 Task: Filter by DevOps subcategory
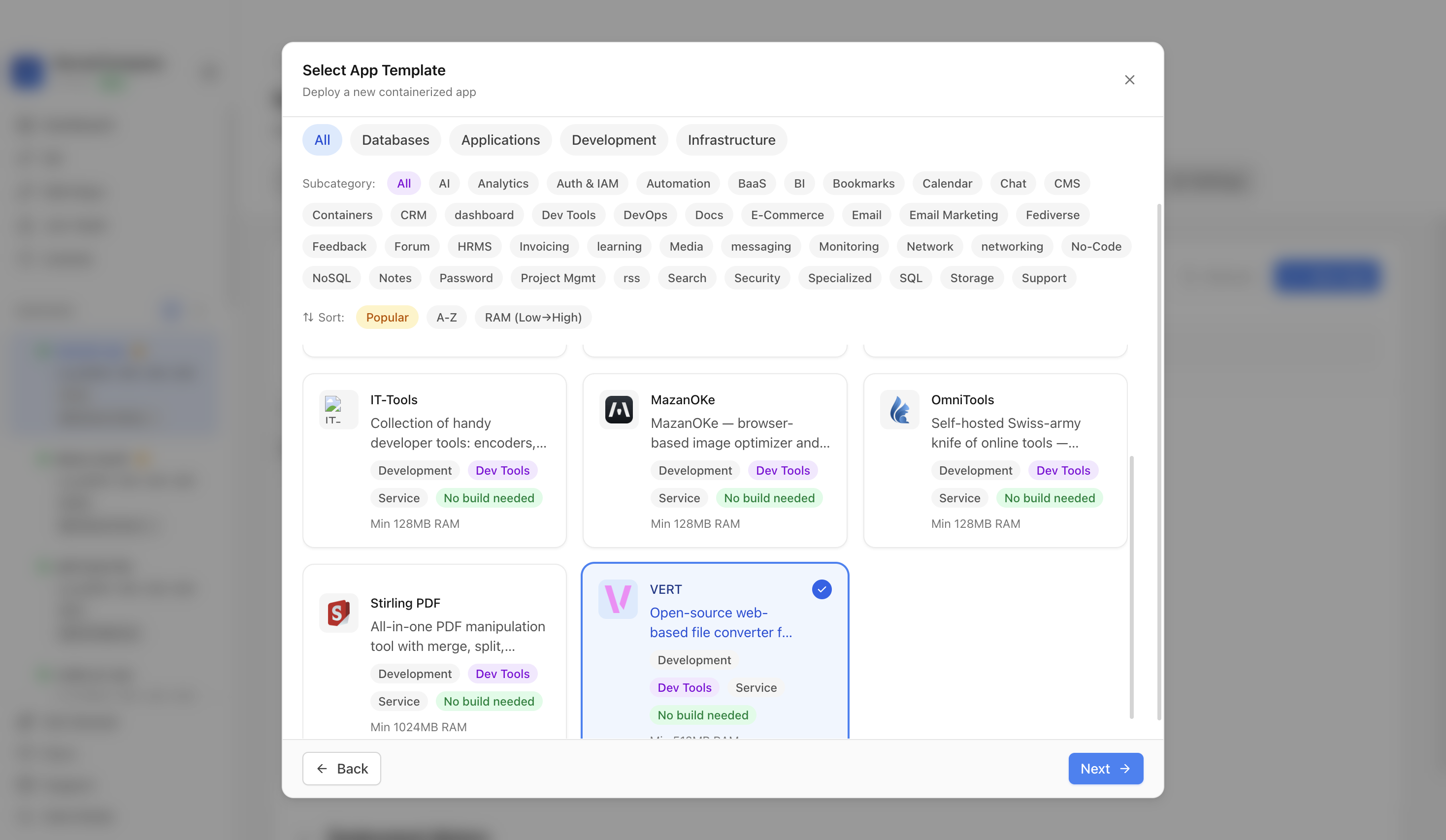point(645,215)
